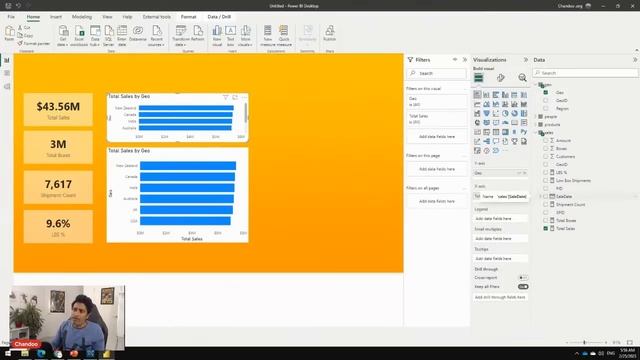Select the 9.6% LBS card
The height and width of the screenshot is (360, 640).
(x=58, y=227)
